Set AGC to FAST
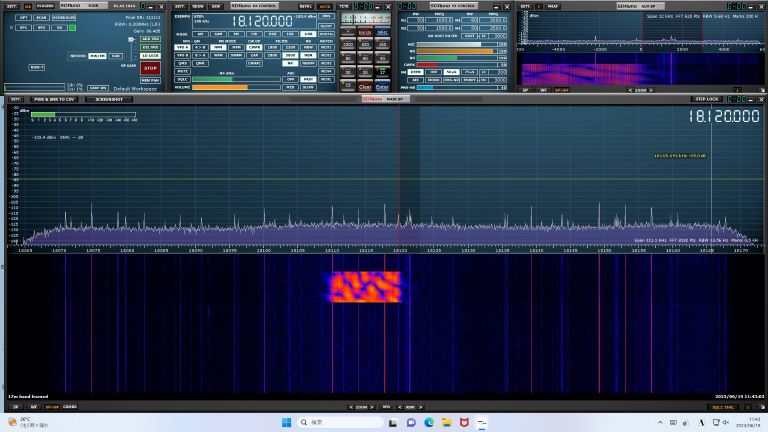Image resolution: width=768 pixels, height=432 pixels. 308,79
